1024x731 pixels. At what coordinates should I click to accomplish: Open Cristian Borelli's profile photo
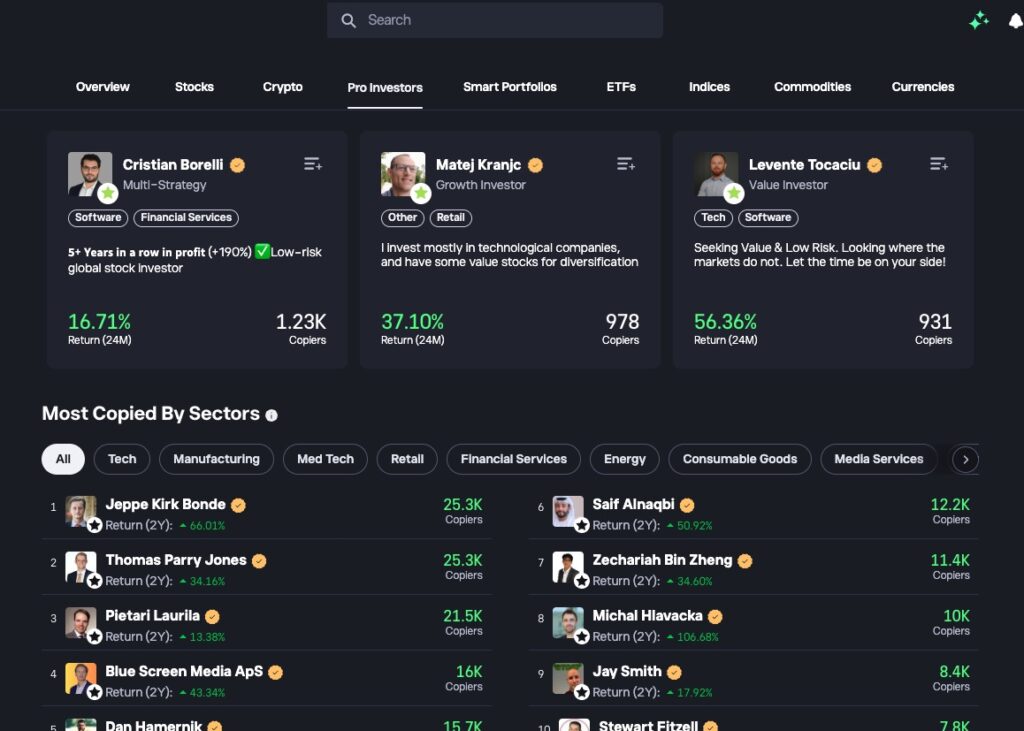pos(90,174)
